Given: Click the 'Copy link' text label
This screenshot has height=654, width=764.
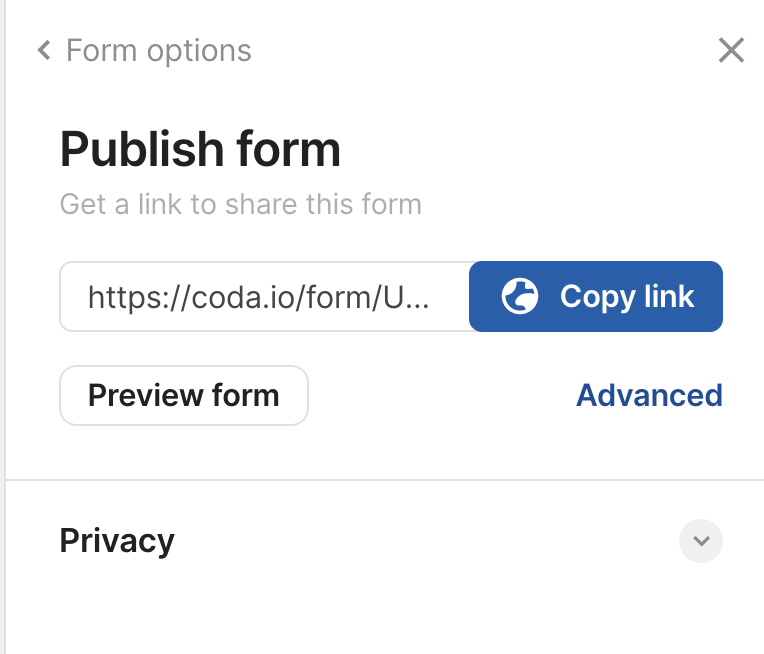Looking at the screenshot, I should click(x=627, y=296).
